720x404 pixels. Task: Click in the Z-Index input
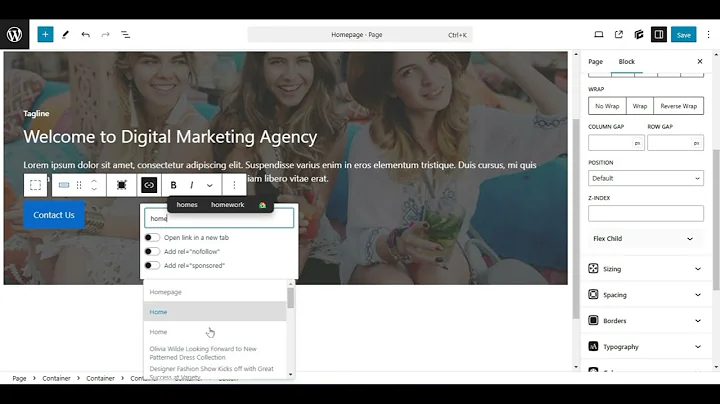point(646,213)
